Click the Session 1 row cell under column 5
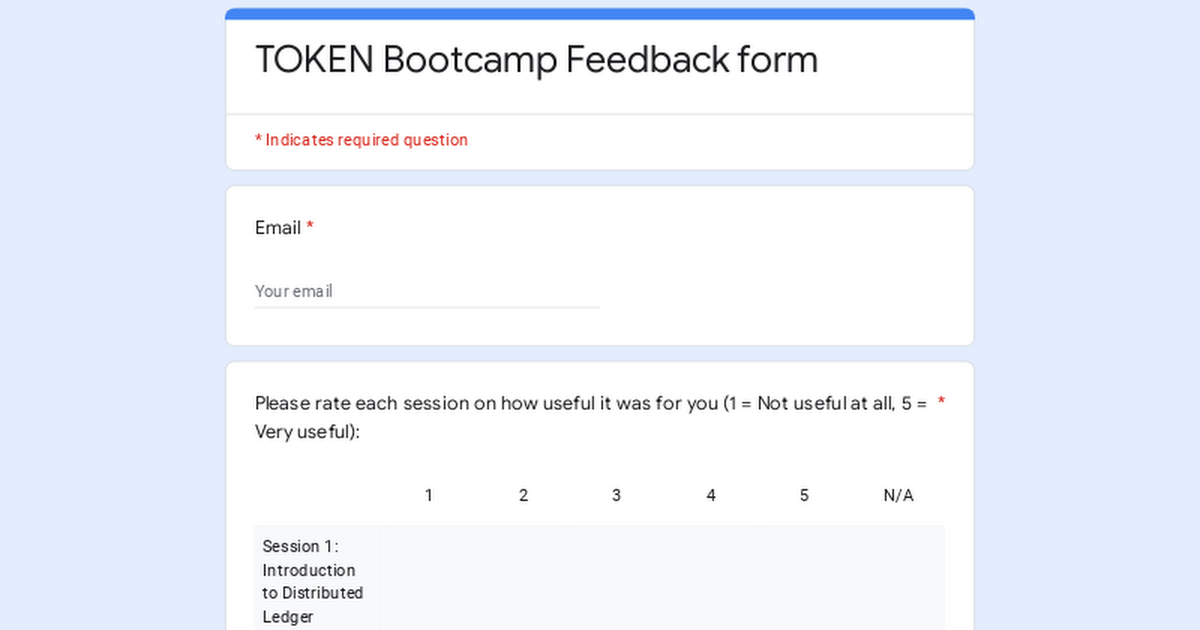 pyautogui.click(x=804, y=578)
